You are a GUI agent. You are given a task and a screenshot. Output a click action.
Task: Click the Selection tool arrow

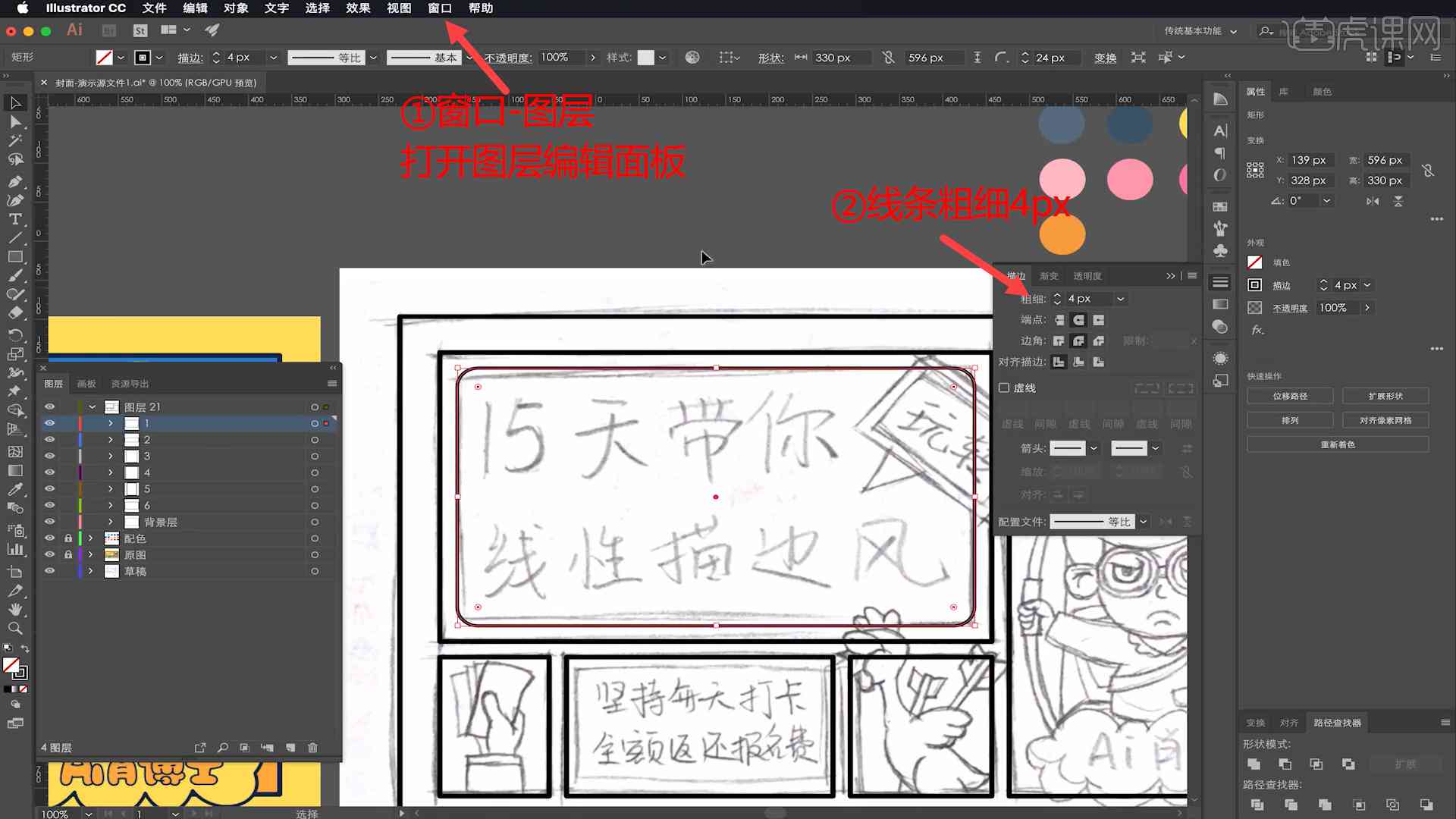(14, 102)
